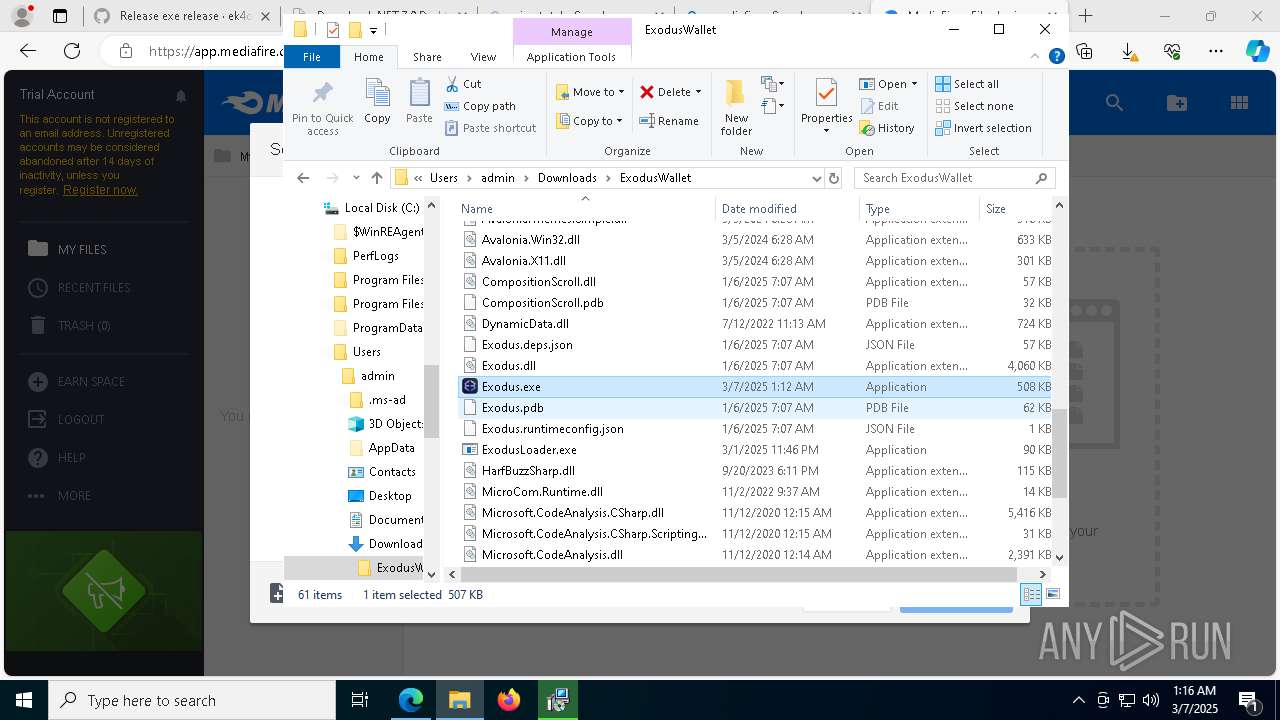Click Copy path in ribbon
The width and height of the screenshot is (1280, 720).
pyautogui.click(x=480, y=106)
